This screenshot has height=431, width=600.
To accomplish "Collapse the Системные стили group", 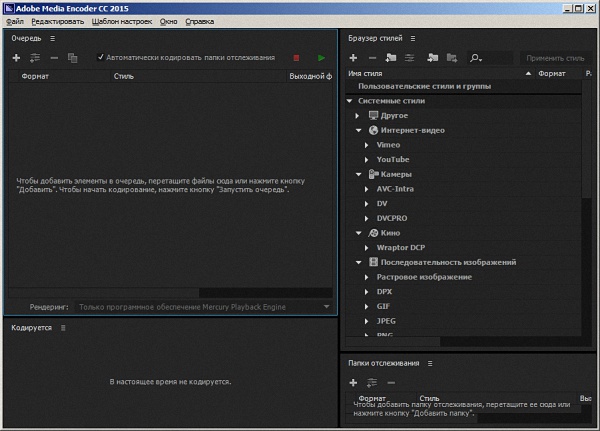I will click(349, 101).
